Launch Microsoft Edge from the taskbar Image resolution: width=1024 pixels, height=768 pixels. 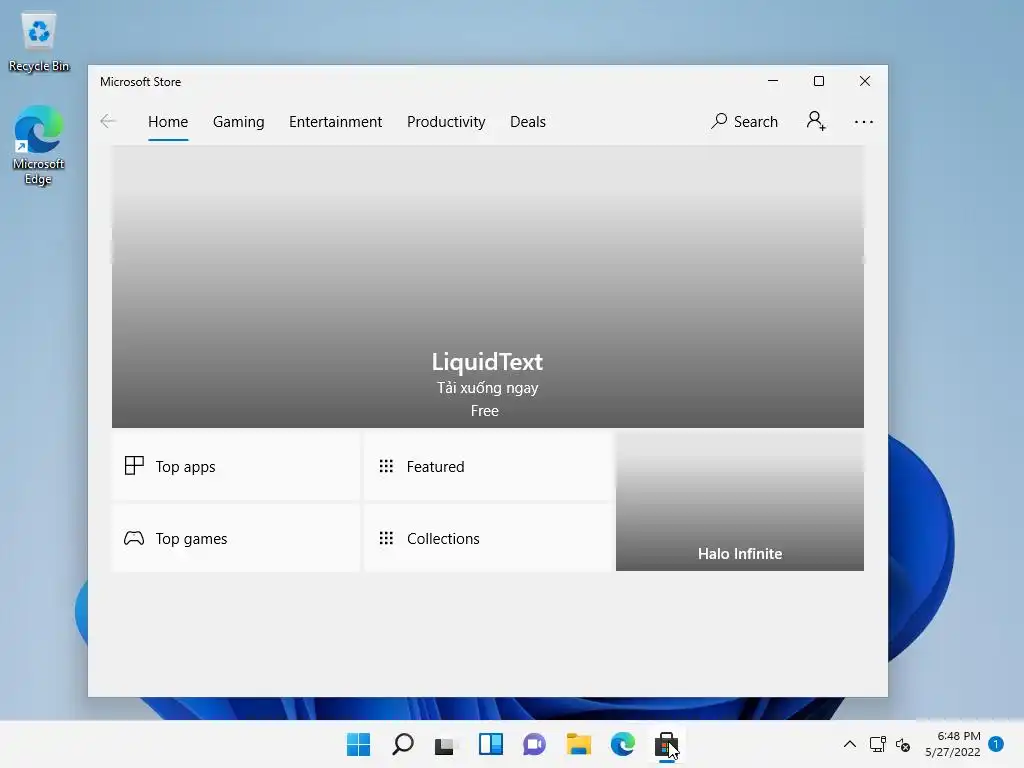point(622,744)
